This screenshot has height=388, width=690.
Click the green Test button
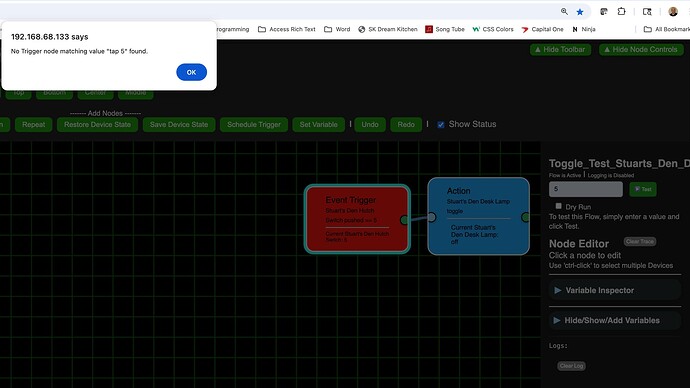643,189
